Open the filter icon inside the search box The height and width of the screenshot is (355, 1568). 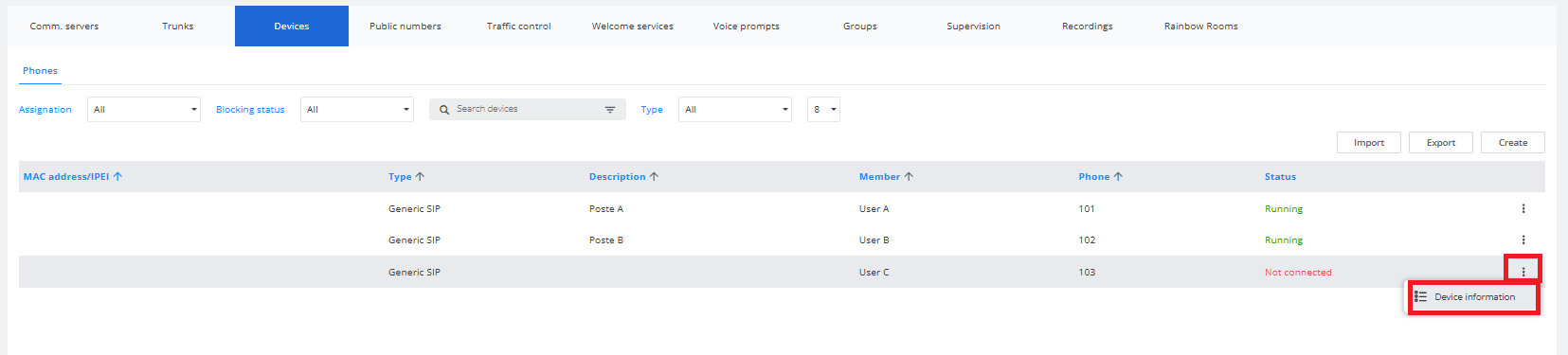coord(610,110)
